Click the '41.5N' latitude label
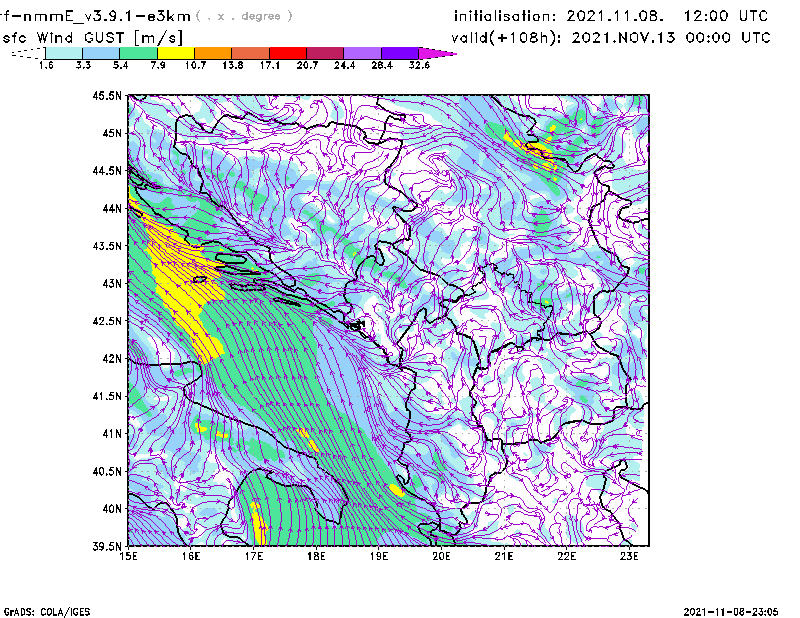This screenshot has height=618, width=800. point(107,396)
